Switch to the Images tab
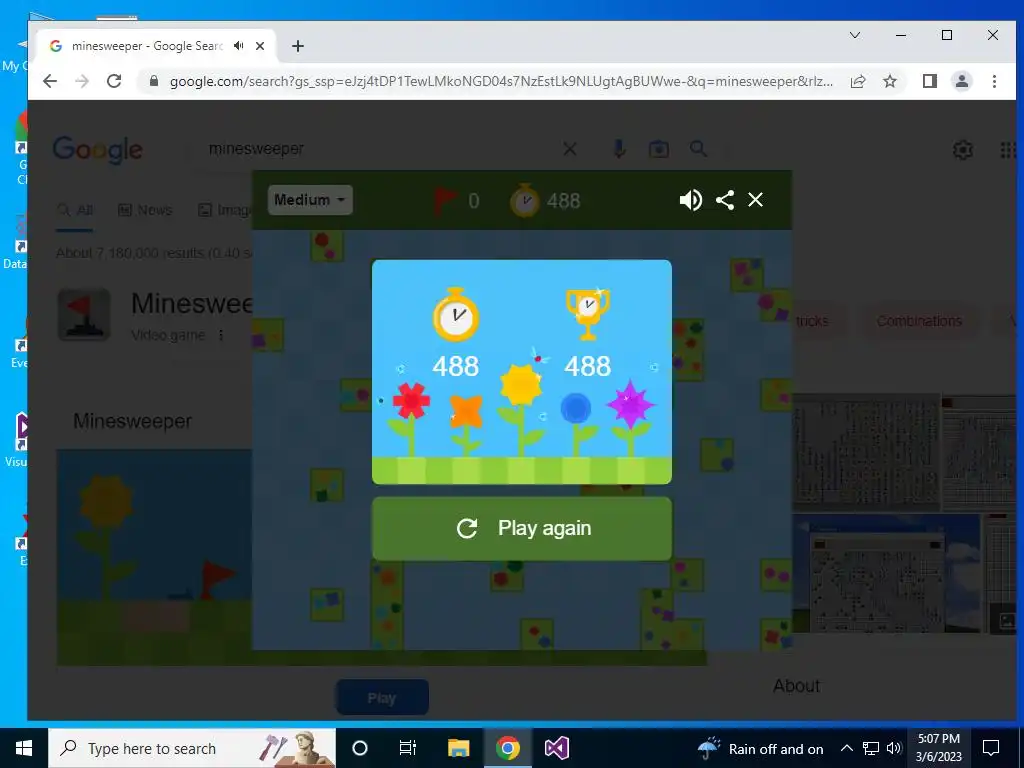 pyautogui.click(x=226, y=210)
